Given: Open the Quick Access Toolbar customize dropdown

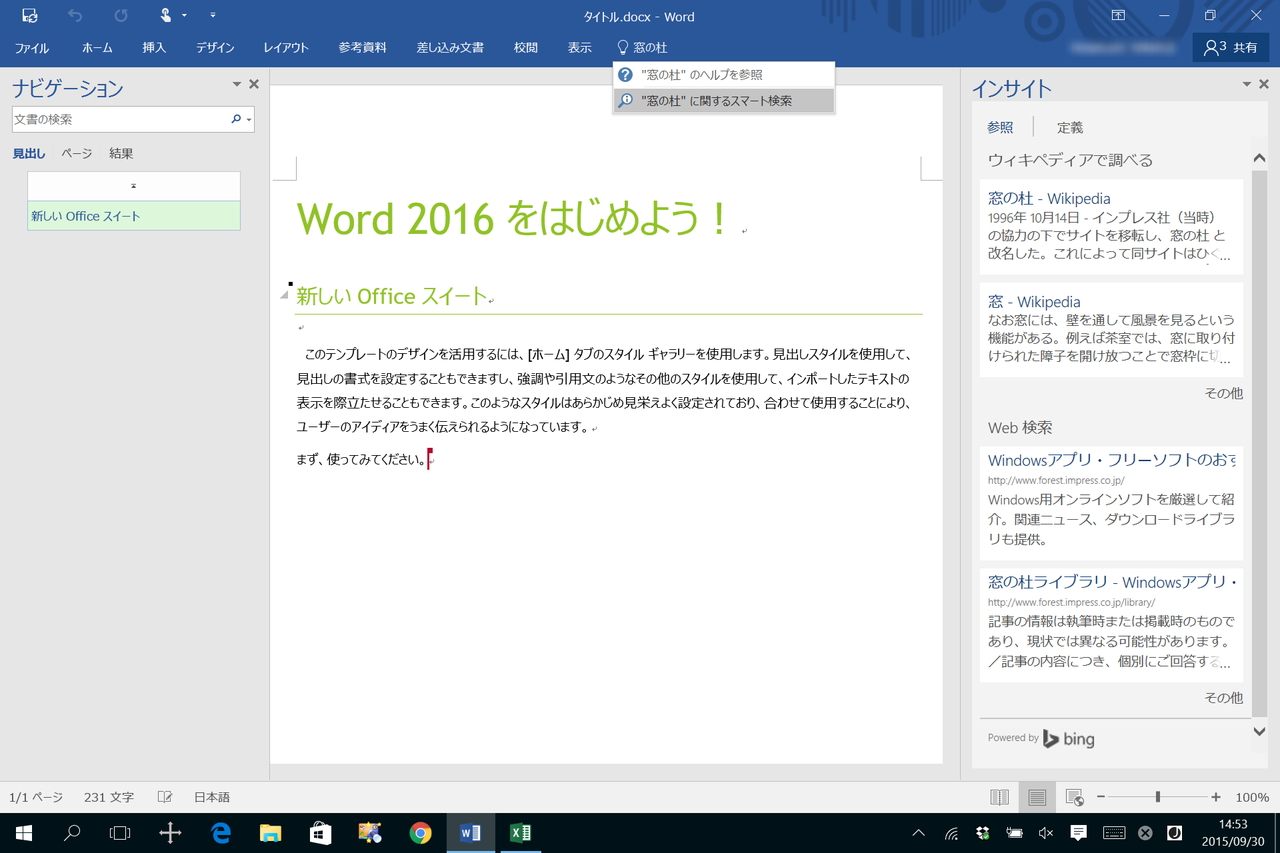Looking at the screenshot, I should [x=212, y=15].
